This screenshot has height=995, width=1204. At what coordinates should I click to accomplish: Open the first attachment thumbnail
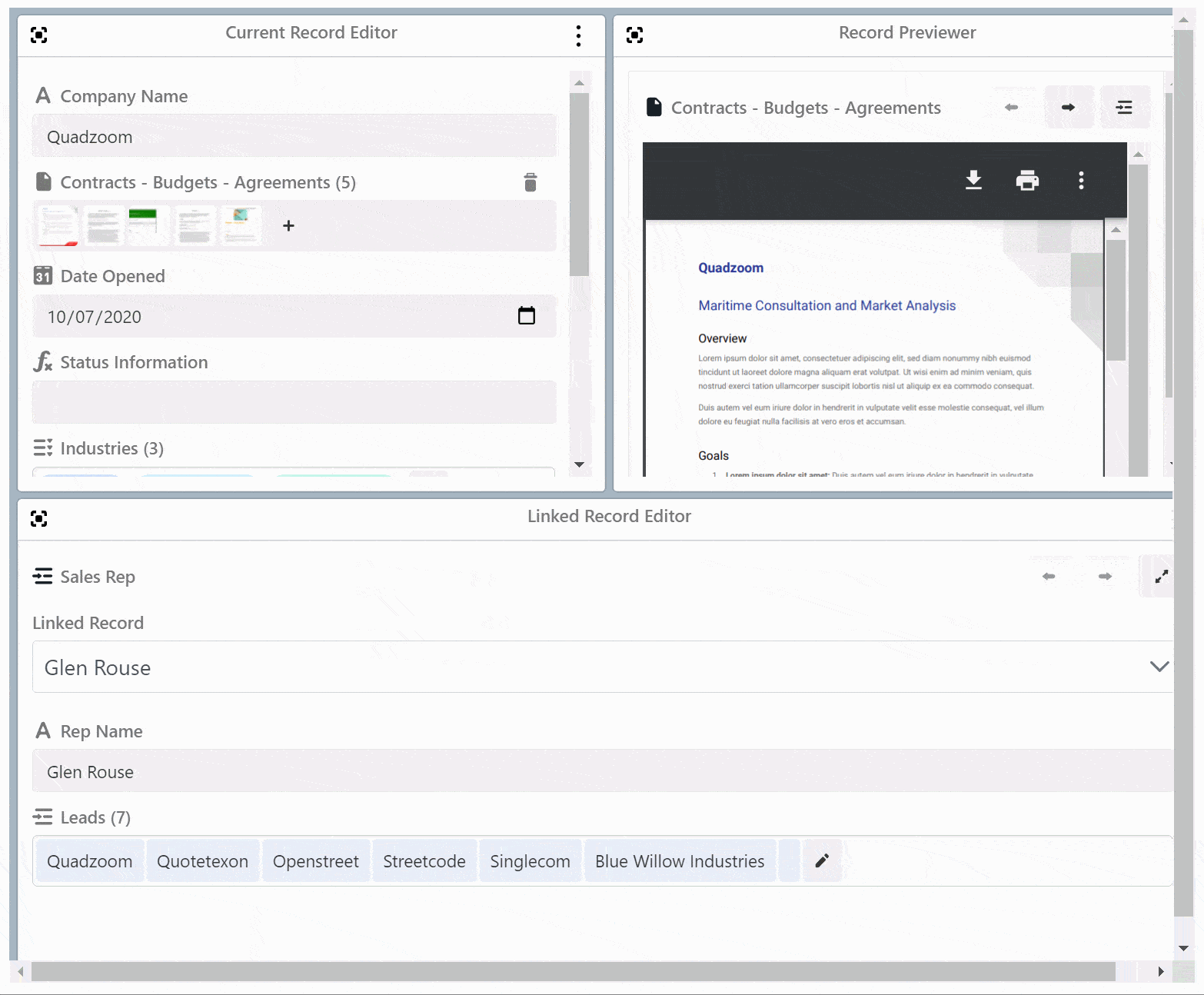point(58,226)
